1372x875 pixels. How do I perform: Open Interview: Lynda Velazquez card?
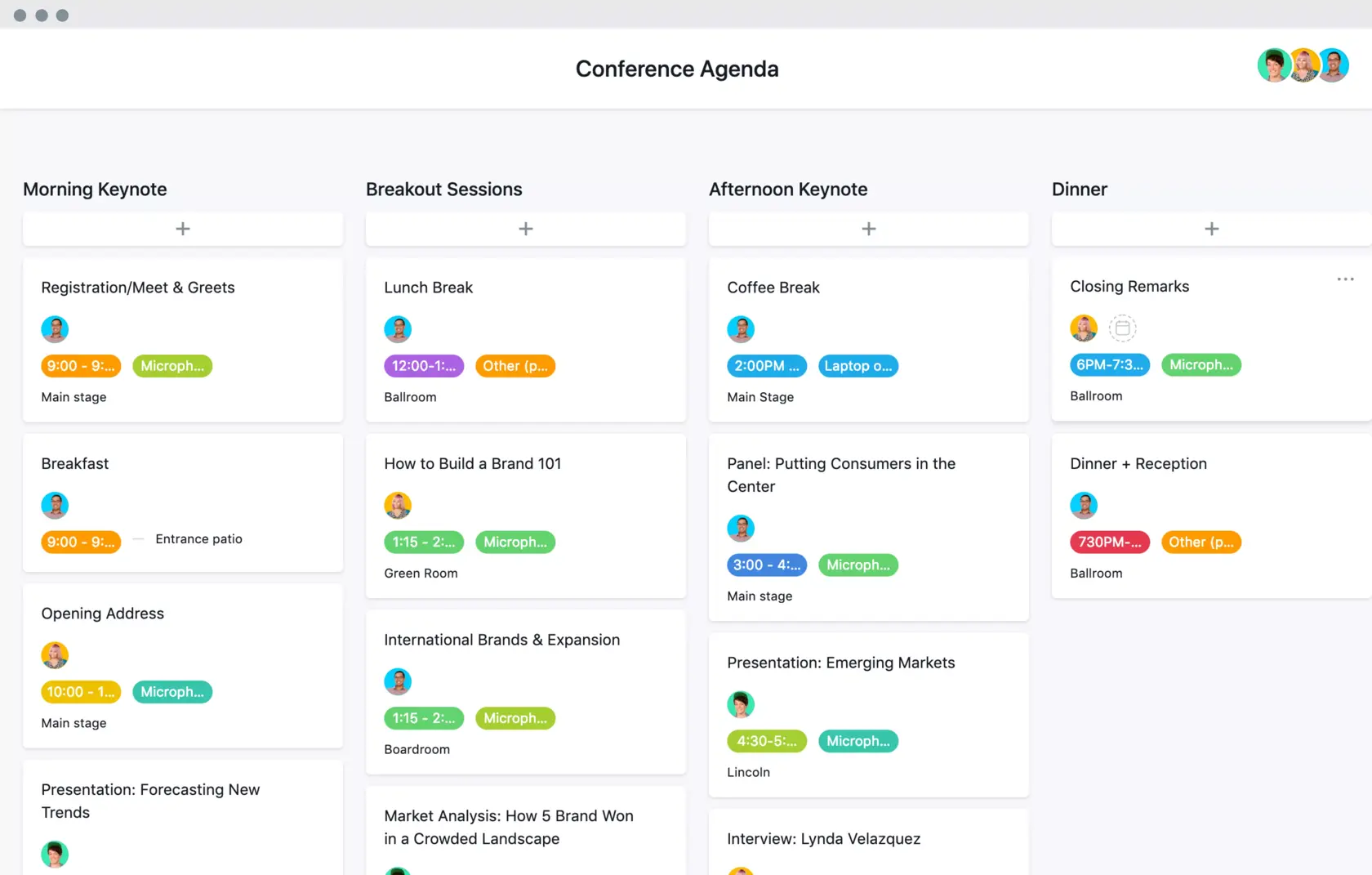823,839
